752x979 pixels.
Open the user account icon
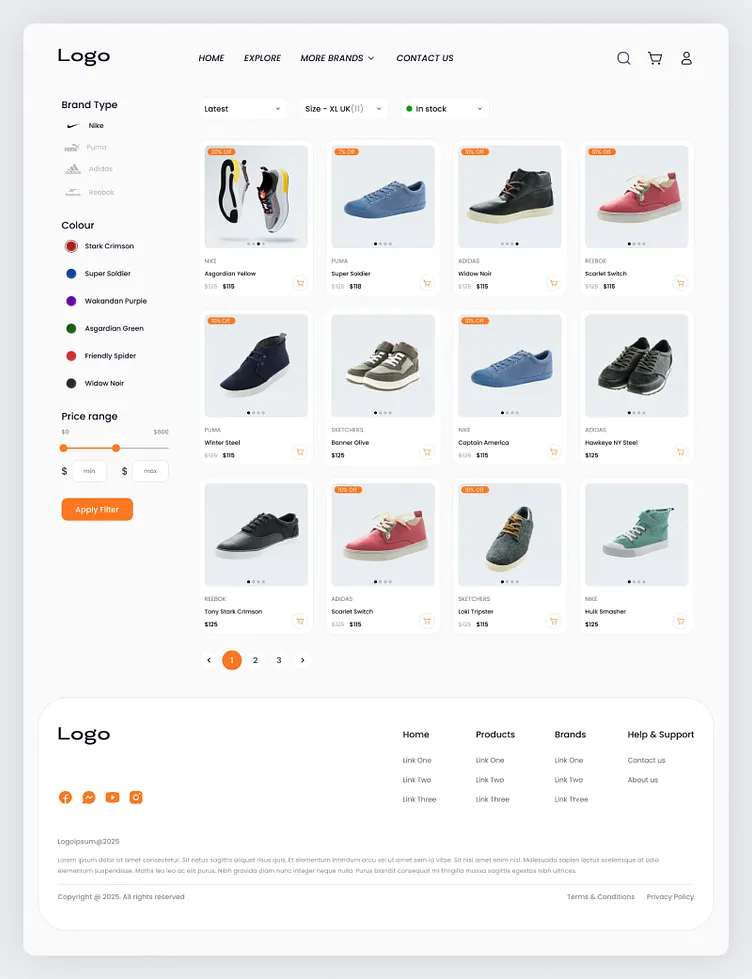[686, 58]
